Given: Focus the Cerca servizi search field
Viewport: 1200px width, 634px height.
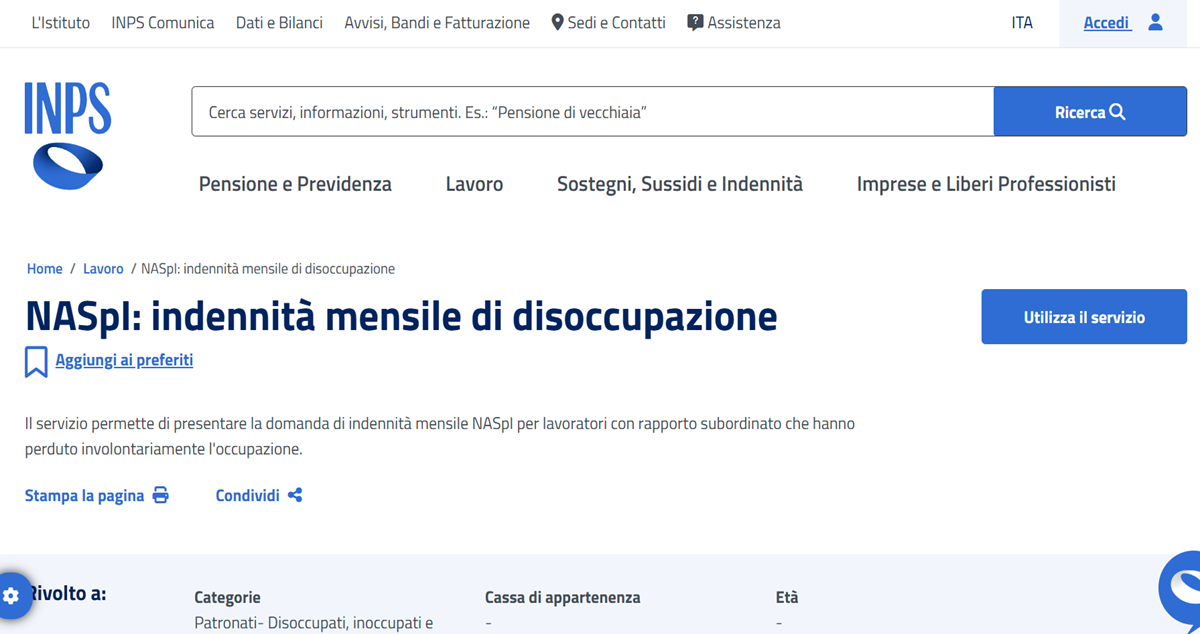Looking at the screenshot, I should point(592,112).
